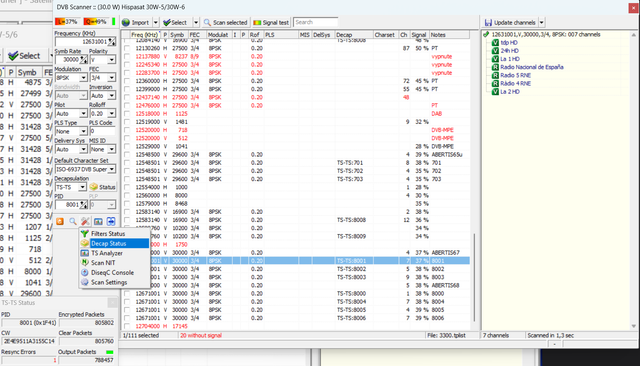640x366 pixels.
Task: Click radio icon of Radio Nacional de España
Action: coord(495,67)
